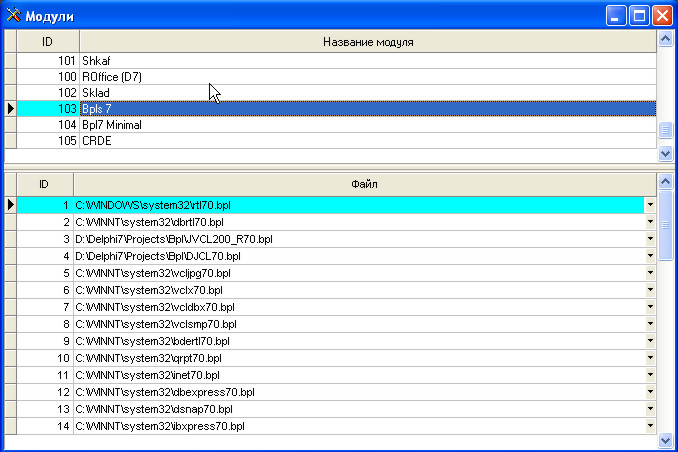The image size is (678, 452).
Task: Expand dropdown for JVCL200_R70.bpl file row
Action: coord(650,239)
